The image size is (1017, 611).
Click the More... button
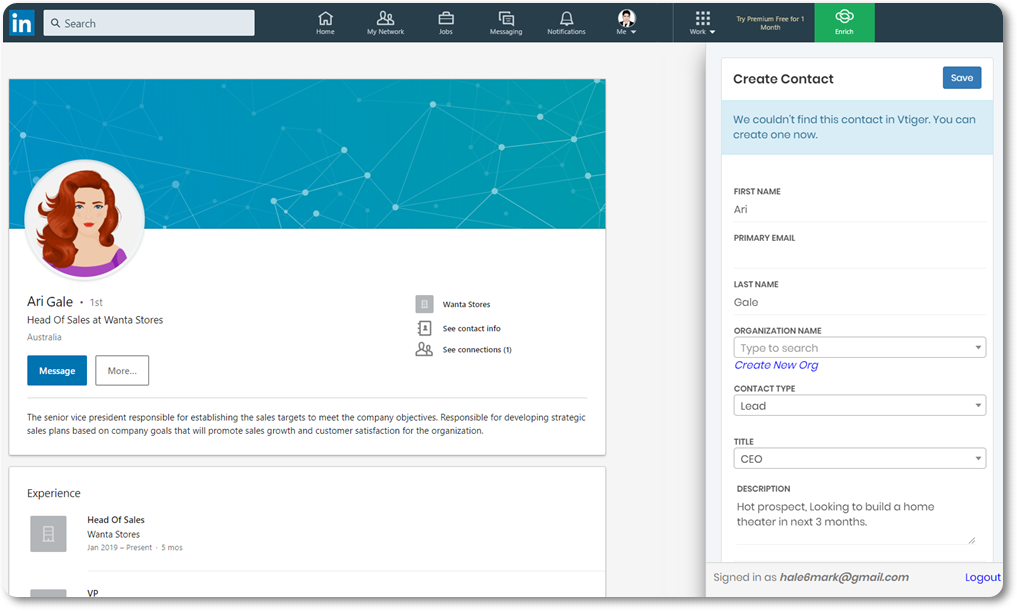tap(122, 370)
